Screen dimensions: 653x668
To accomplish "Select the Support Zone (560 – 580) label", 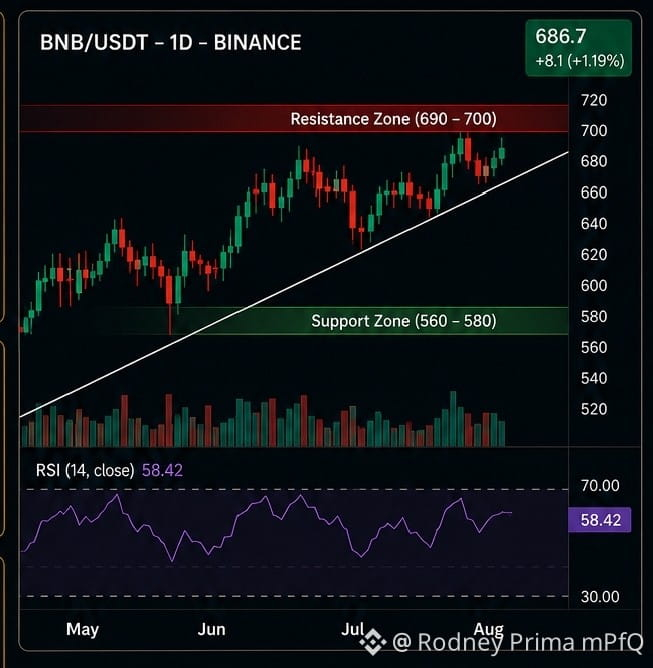I will click(403, 321).
